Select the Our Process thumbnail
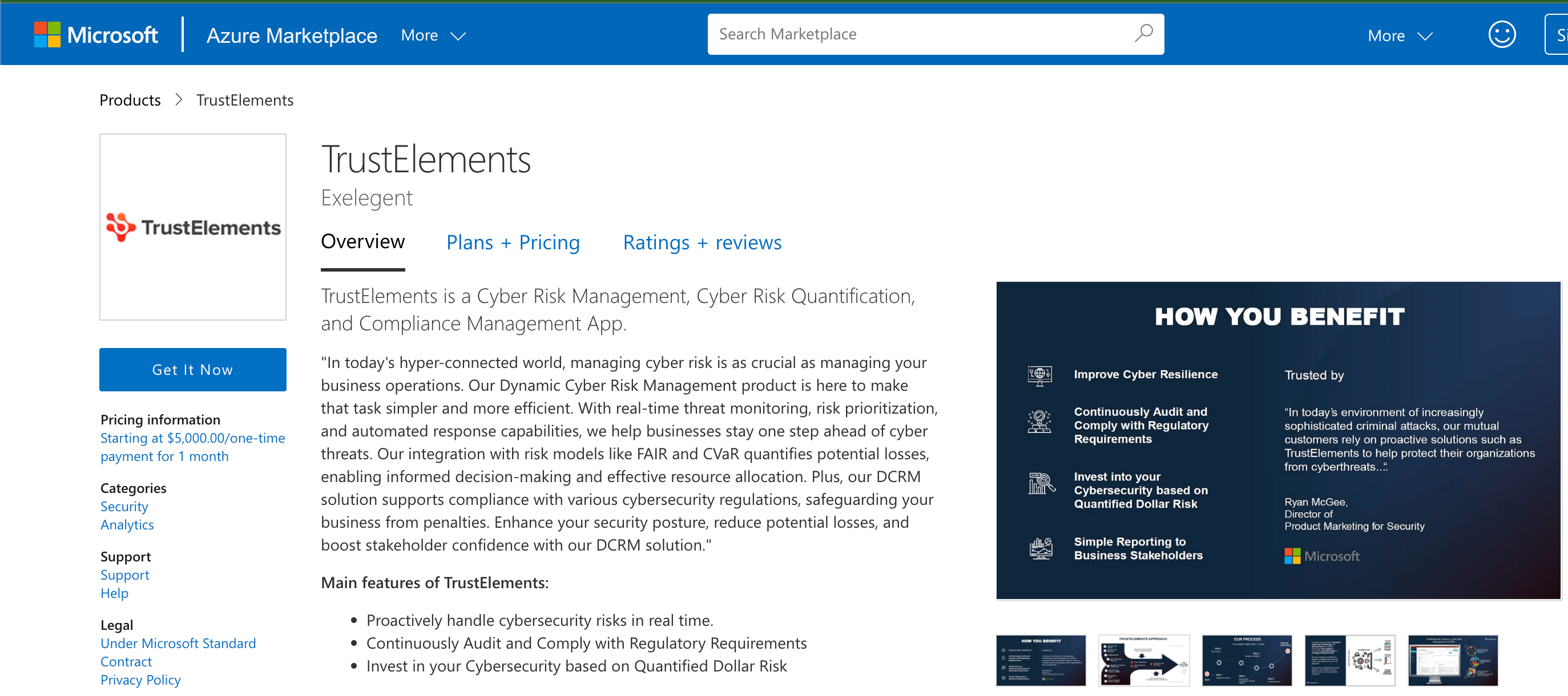 click(x=1246, y=660)
